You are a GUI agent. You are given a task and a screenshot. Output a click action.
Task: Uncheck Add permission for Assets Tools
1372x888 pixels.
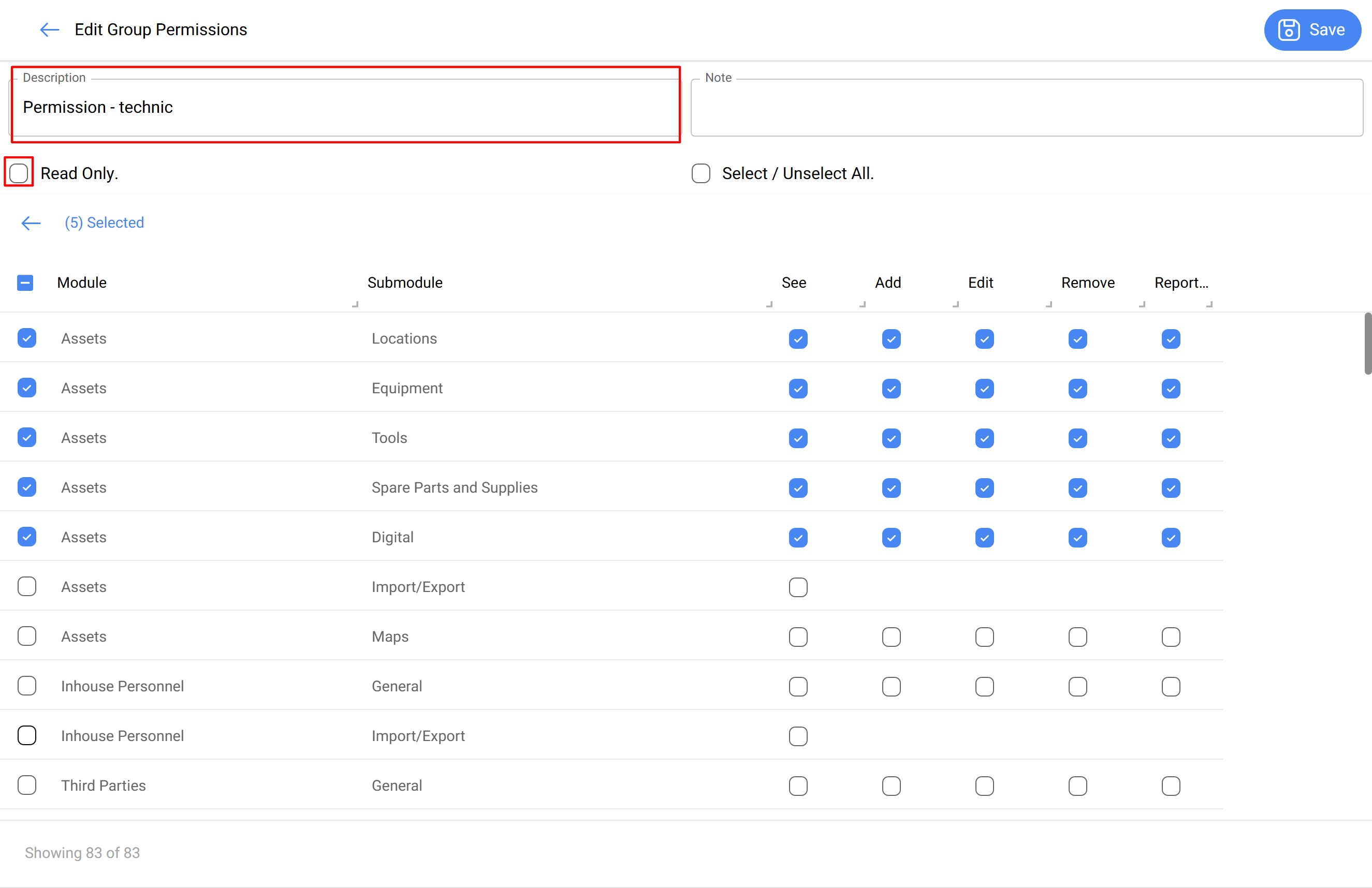point(891,438)
